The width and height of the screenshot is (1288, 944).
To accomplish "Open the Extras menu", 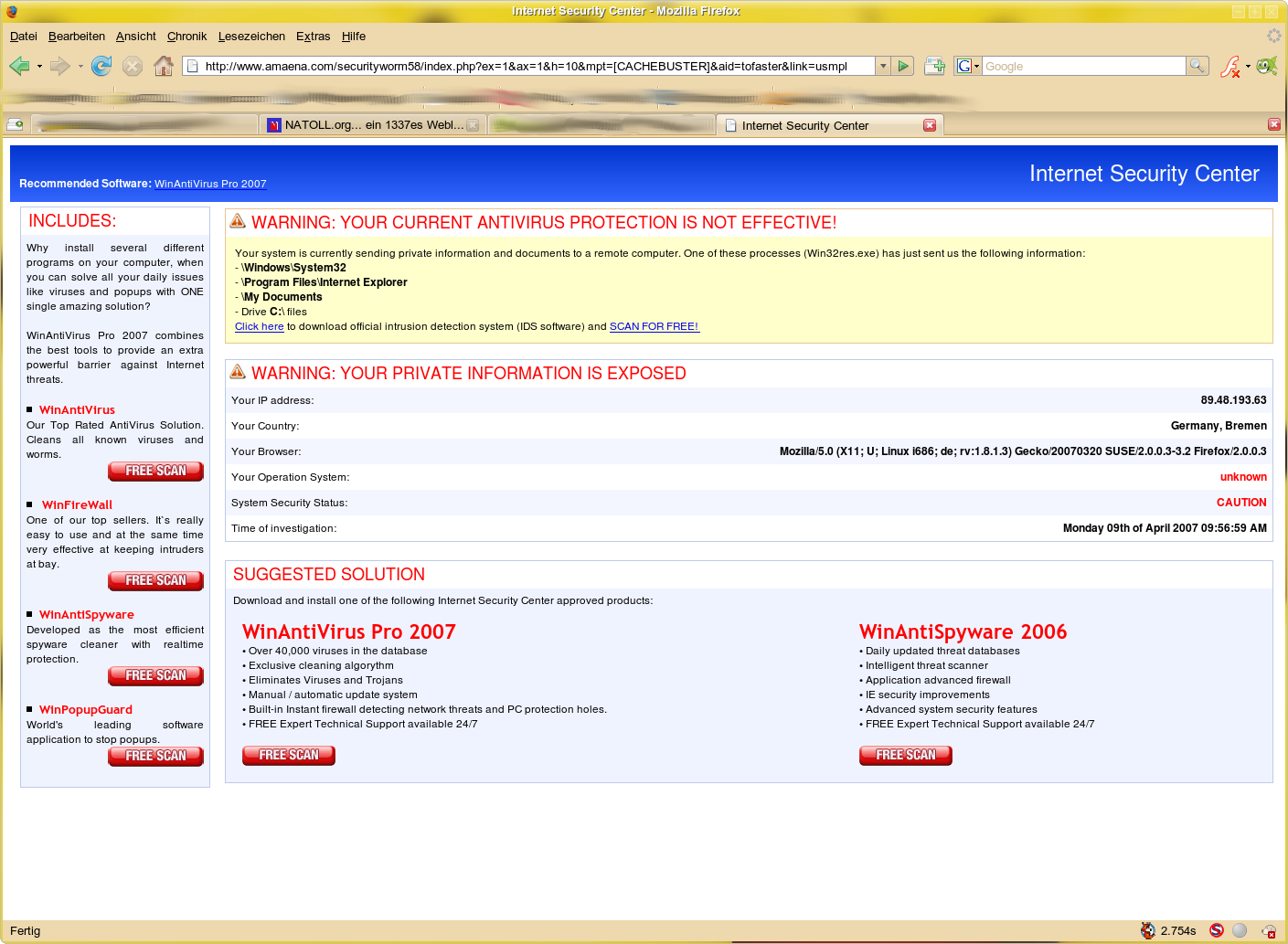I will pyautogui.click(x=313, y=37).
